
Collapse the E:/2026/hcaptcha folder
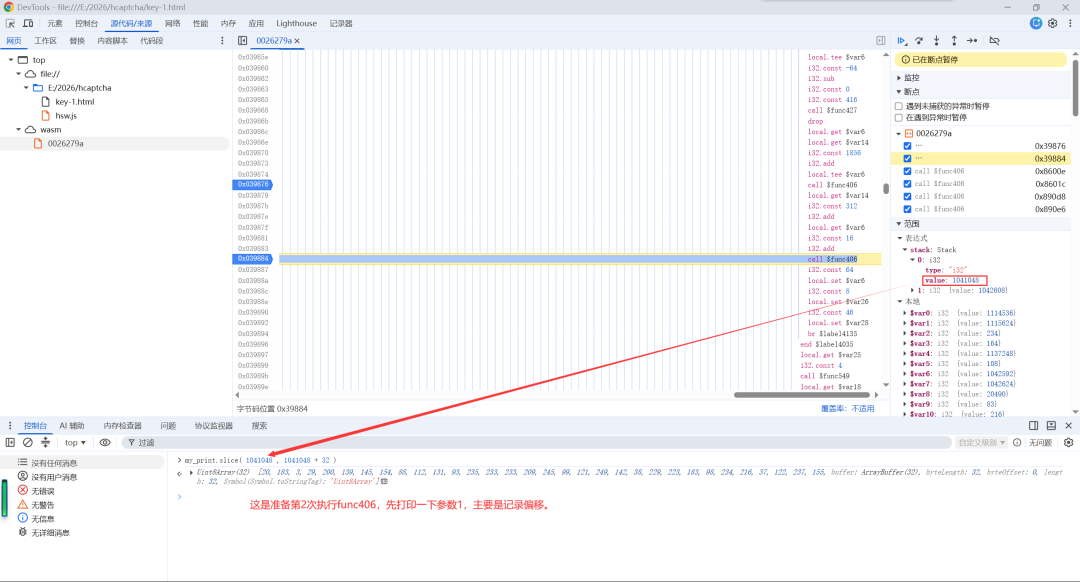coord(26,88)
